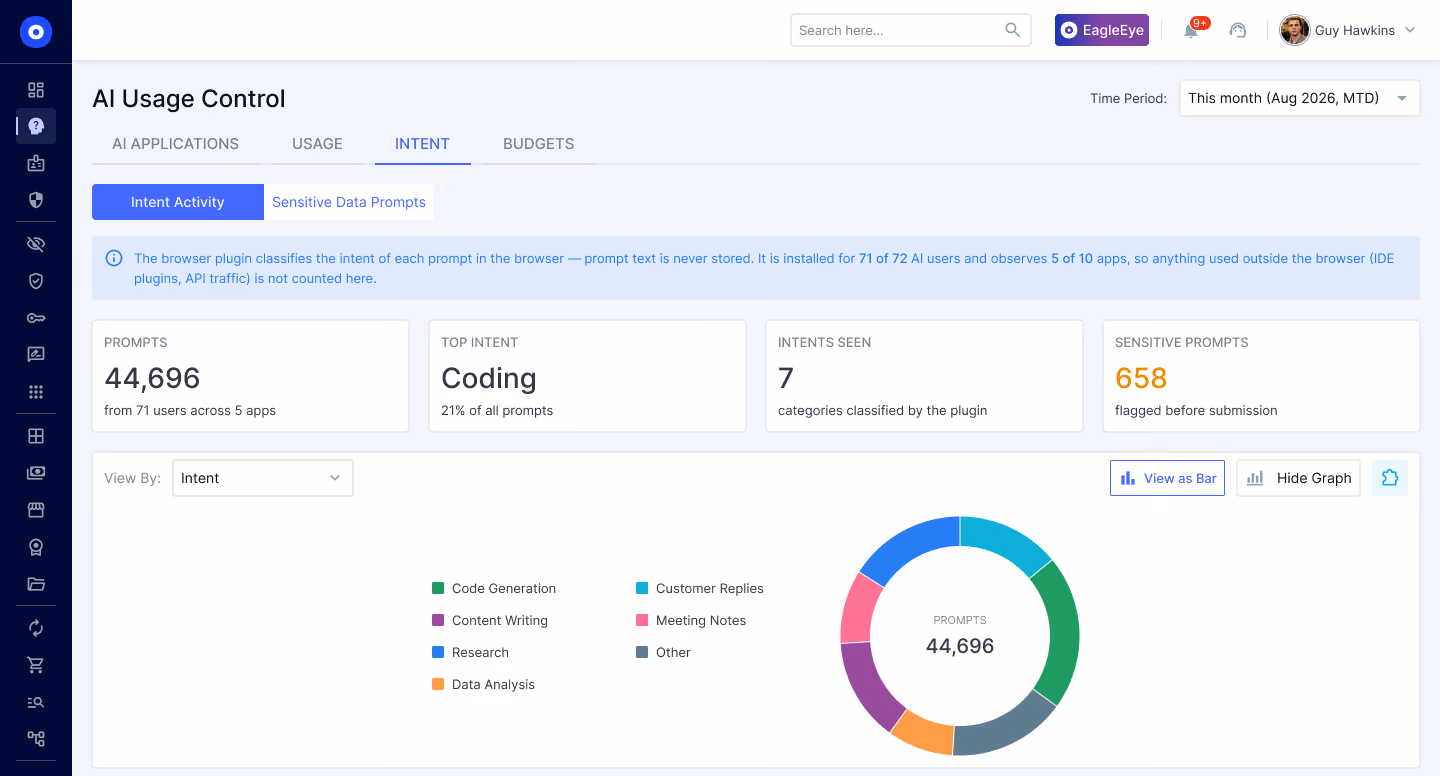1440x776 pixels.
Task: Open the sync arrows sidebar icon
Action: 36,628
